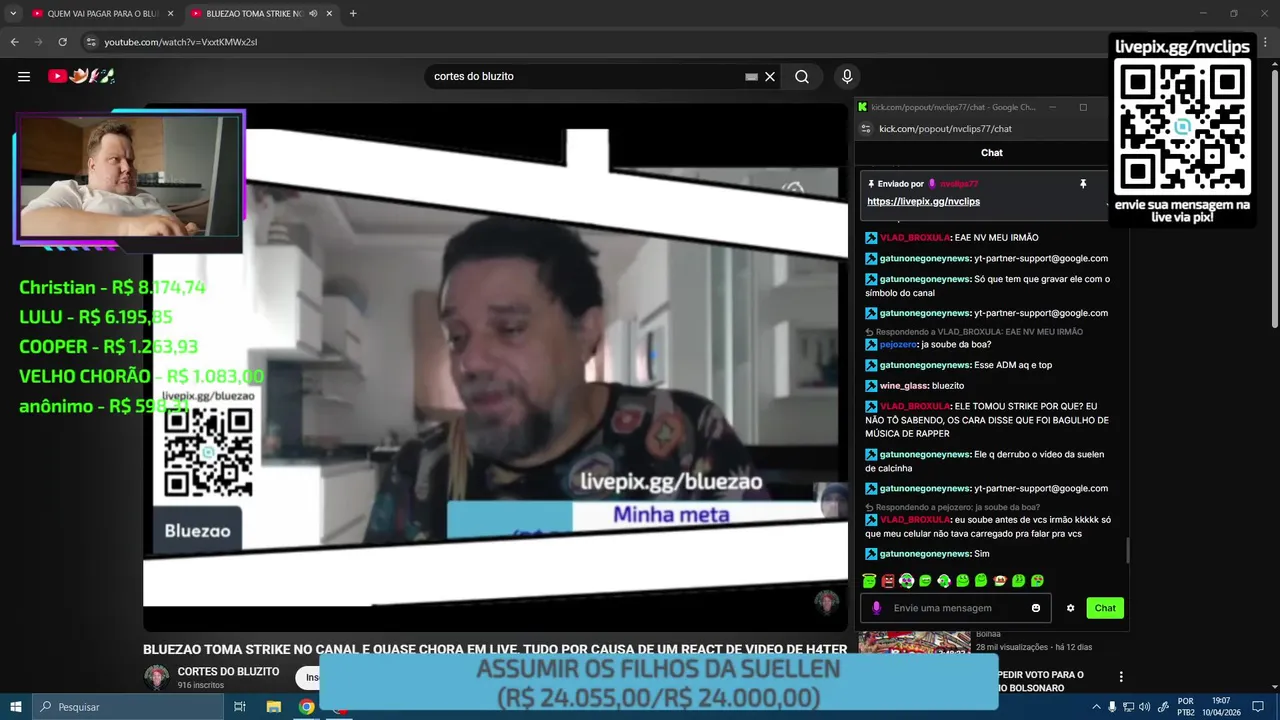The image size is (1280, 720).
Task: Switch to Chrome on the taskbar
Action: (307, 707)
